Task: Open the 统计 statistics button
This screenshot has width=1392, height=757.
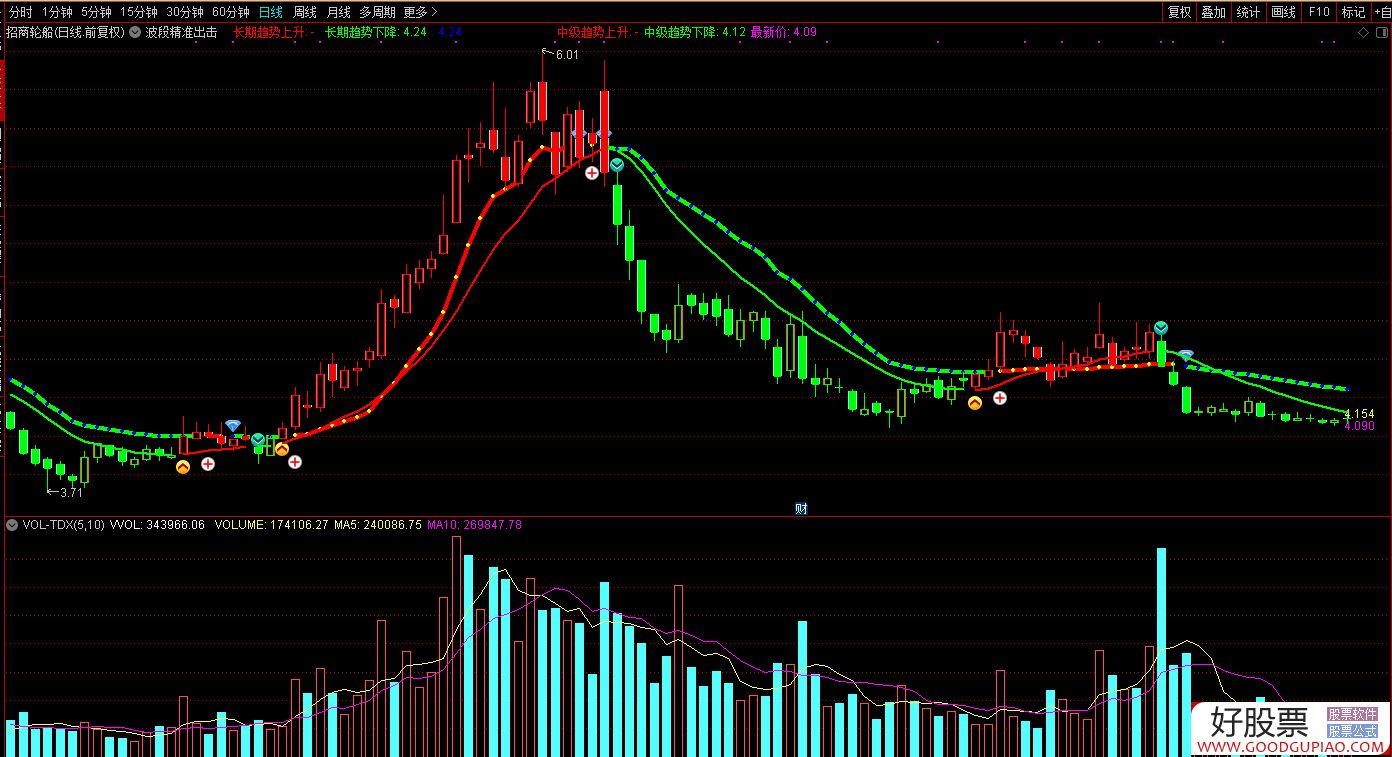Action: (1248, 12)
